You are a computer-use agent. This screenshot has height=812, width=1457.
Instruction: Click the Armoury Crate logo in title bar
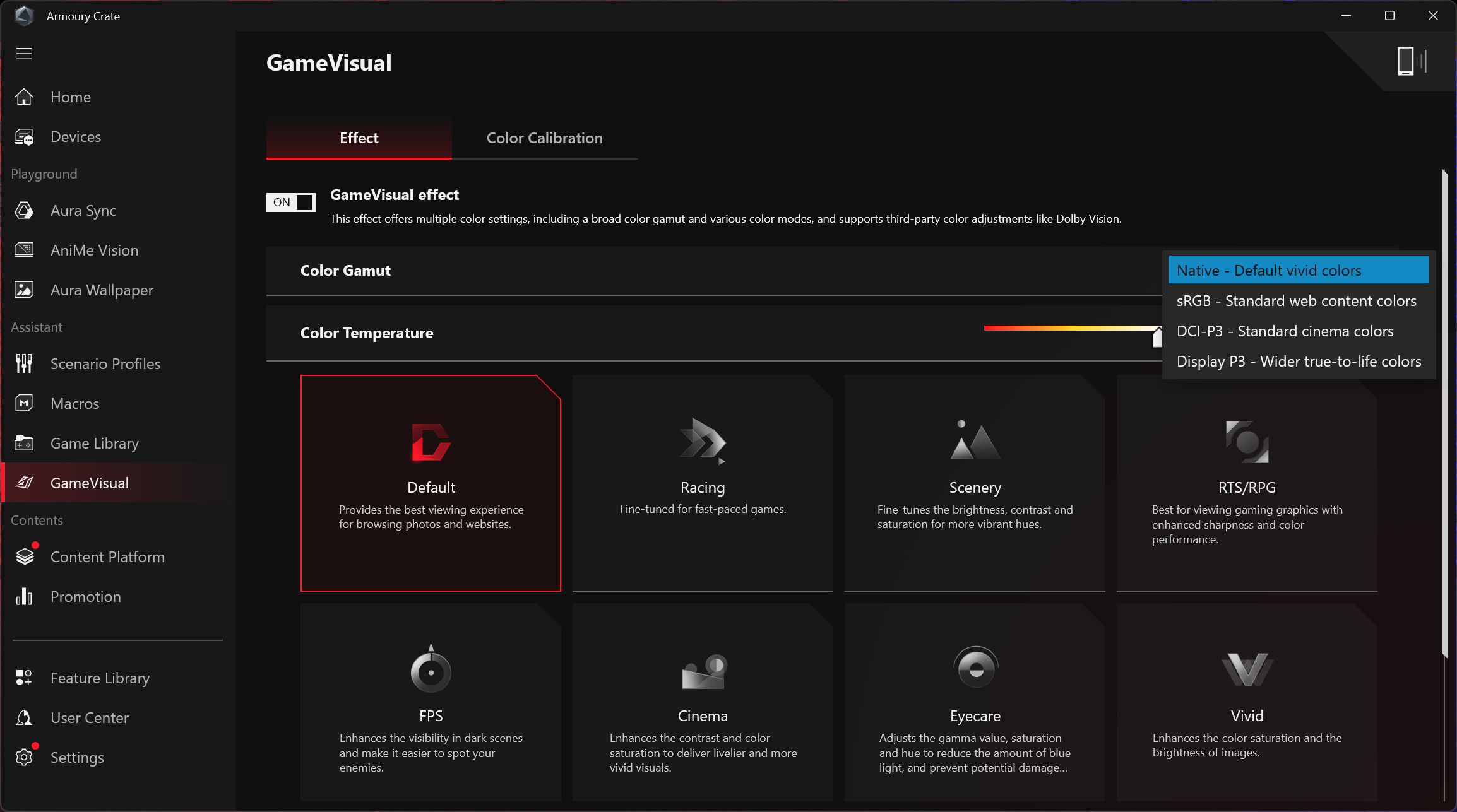click(24, 16)
